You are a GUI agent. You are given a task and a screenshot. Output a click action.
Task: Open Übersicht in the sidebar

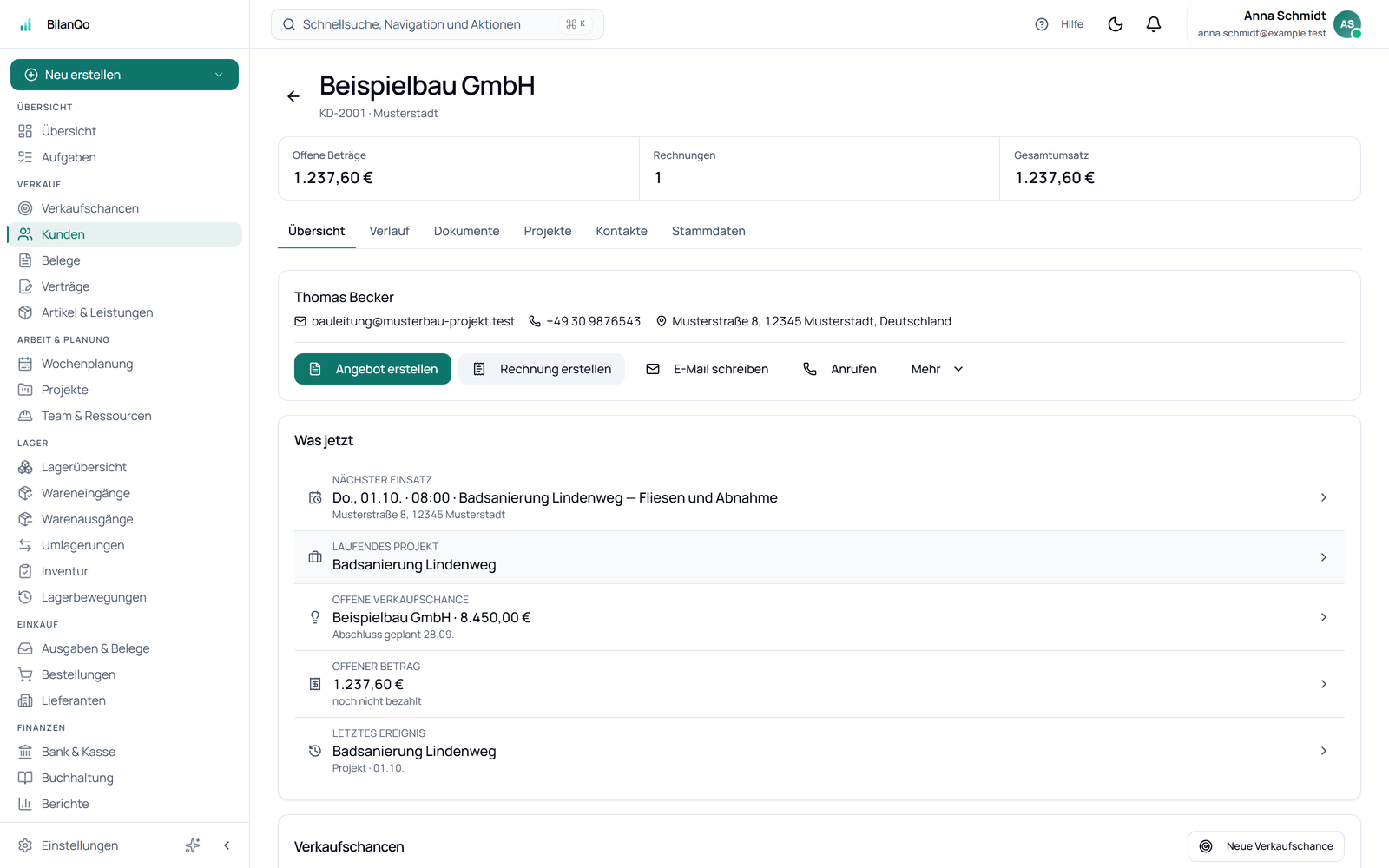(x=124, y=131)
